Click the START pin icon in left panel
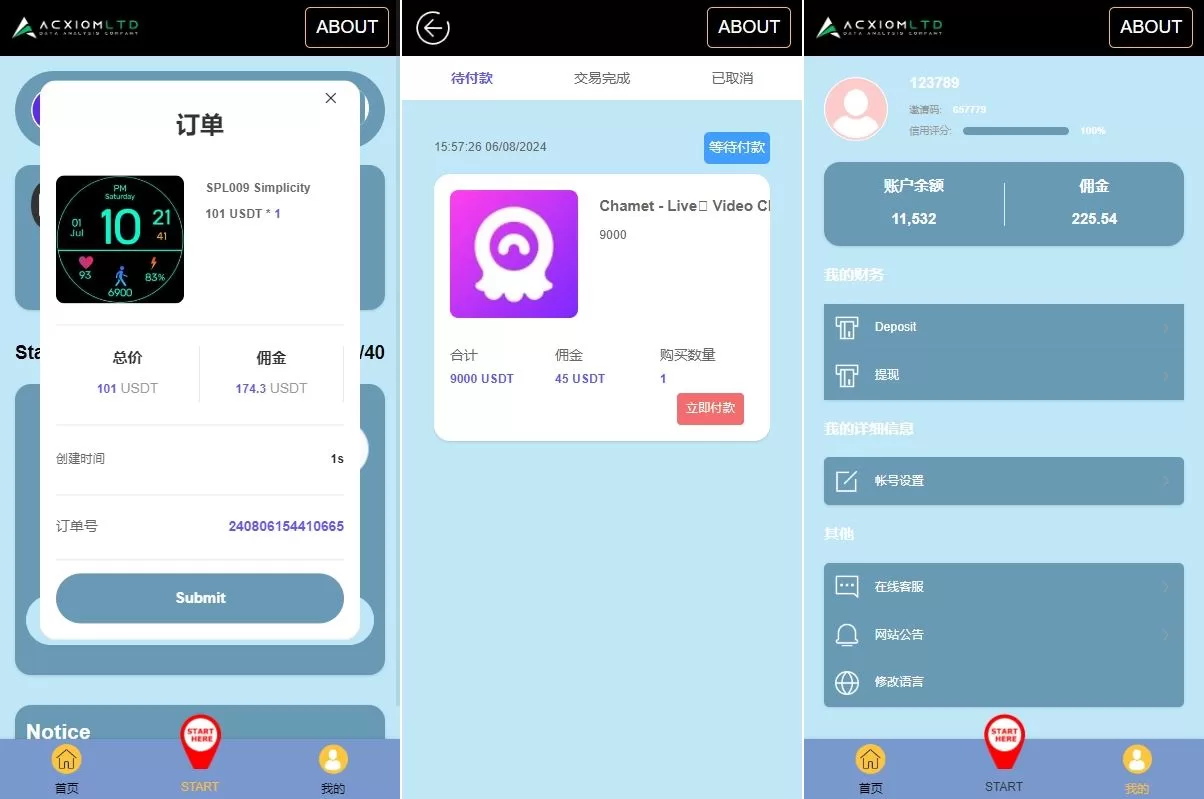This screenshot has height=799, width=1204. tap(200, 743)
